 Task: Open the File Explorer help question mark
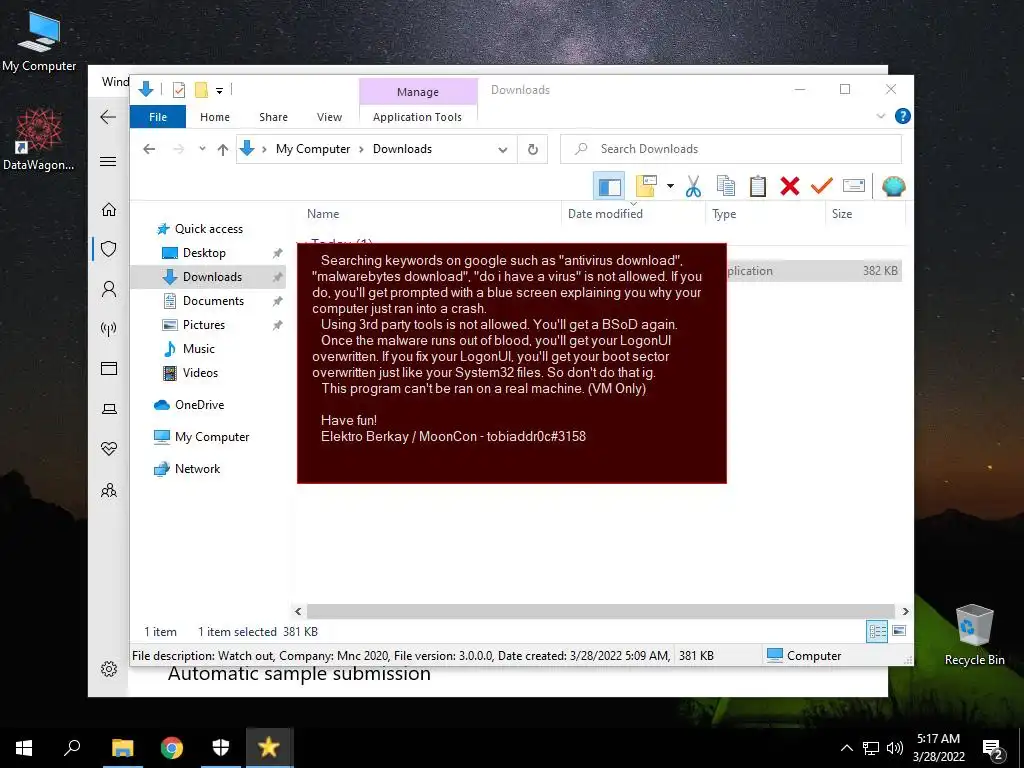(x=903, y=116)
